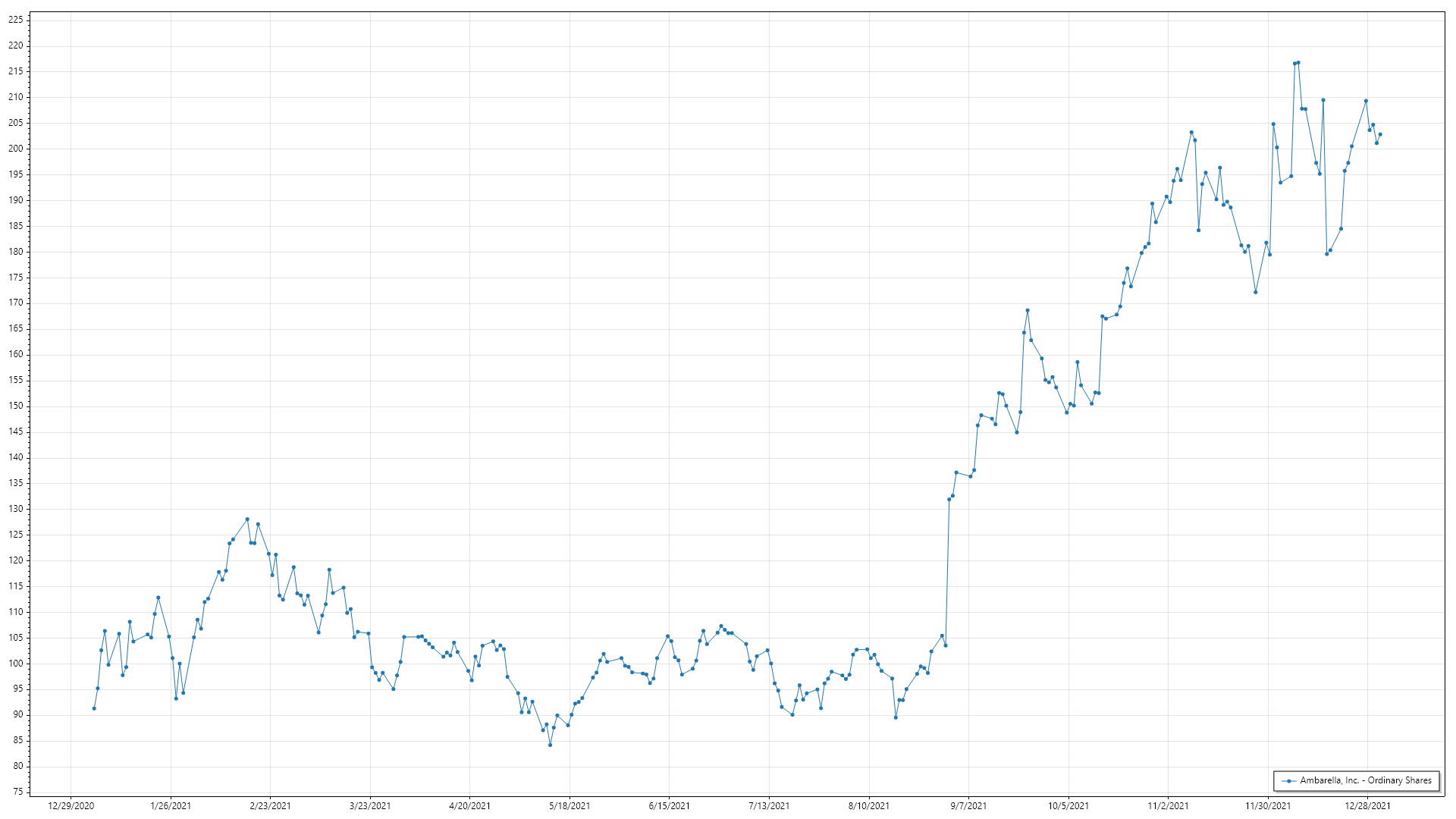
Task: Click the 11/2/2021 date axis label
Action: [x=1168, y=806]
